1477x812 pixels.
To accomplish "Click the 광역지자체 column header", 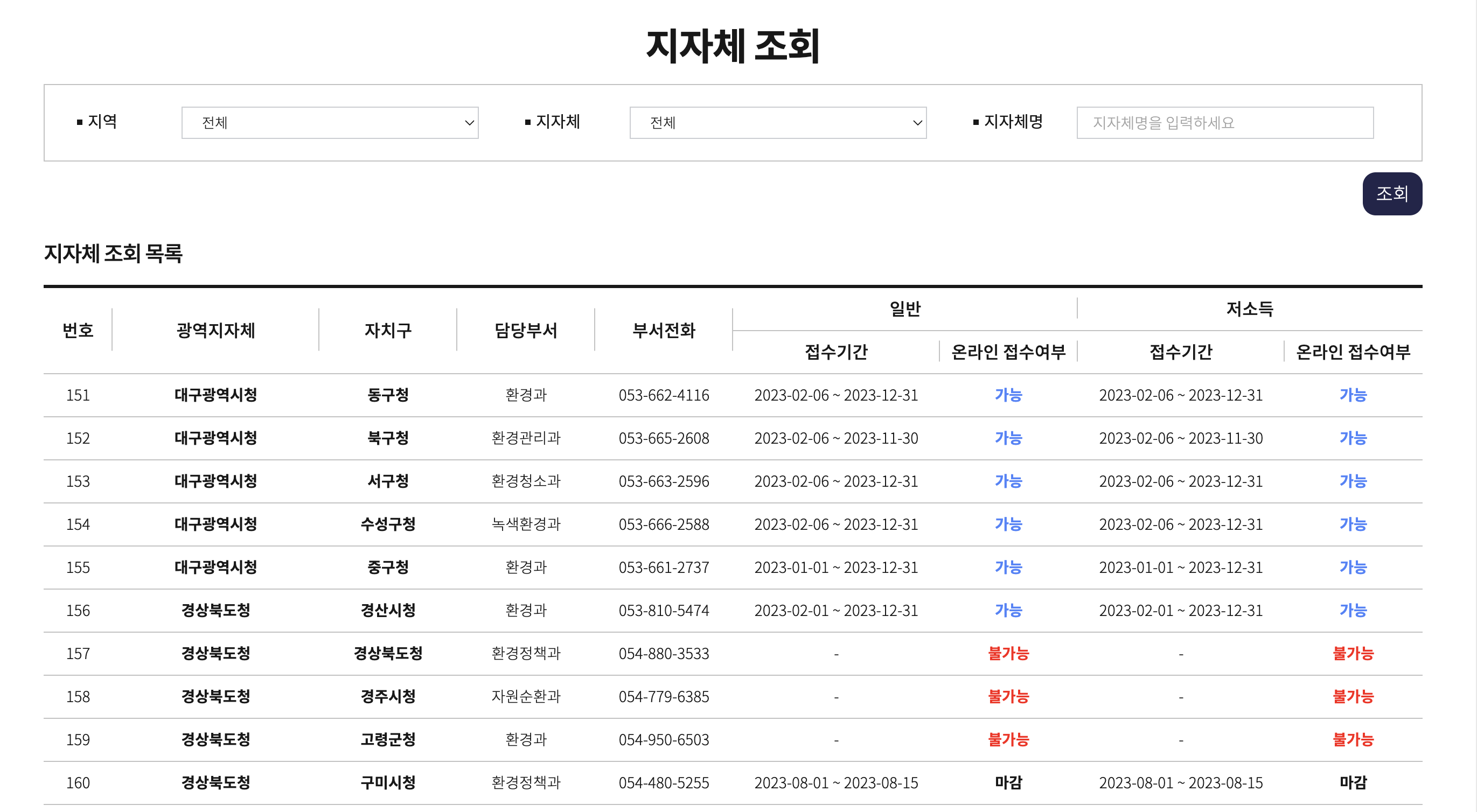I will (x=215, y=330).
